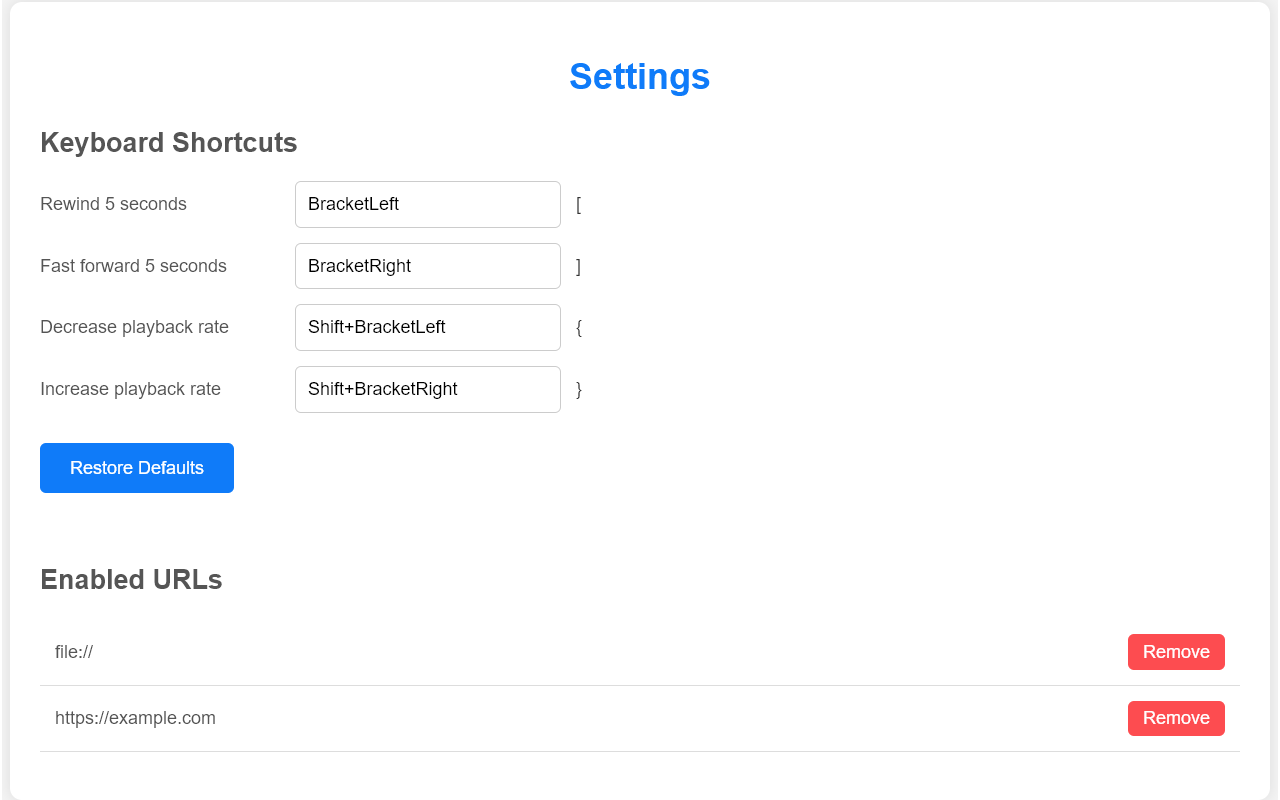Screen dimensions: 1280x800
Task: Click the right curly brace key hint
Action: [578, 390]
